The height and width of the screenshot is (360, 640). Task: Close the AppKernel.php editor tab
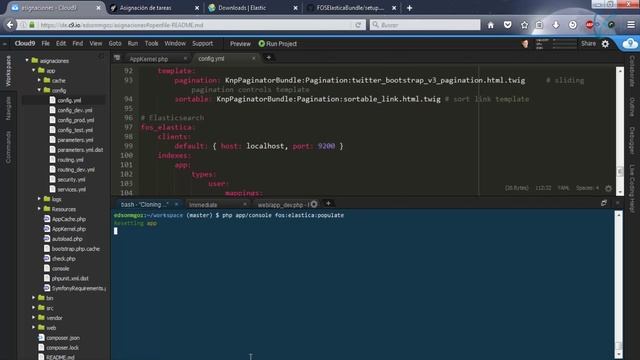click(185, 58)
